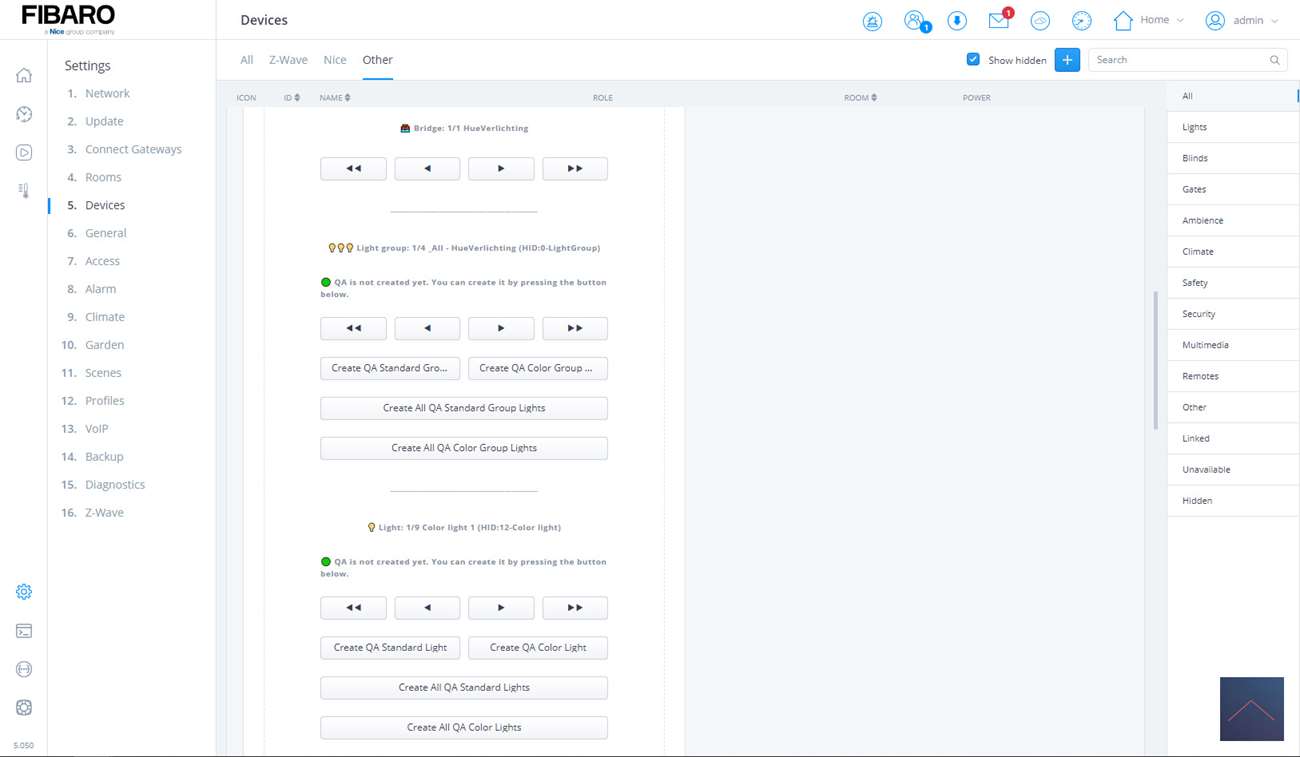Open the users icon with badge
This screenshot has height=757, width=1300.
pos(914,21)
